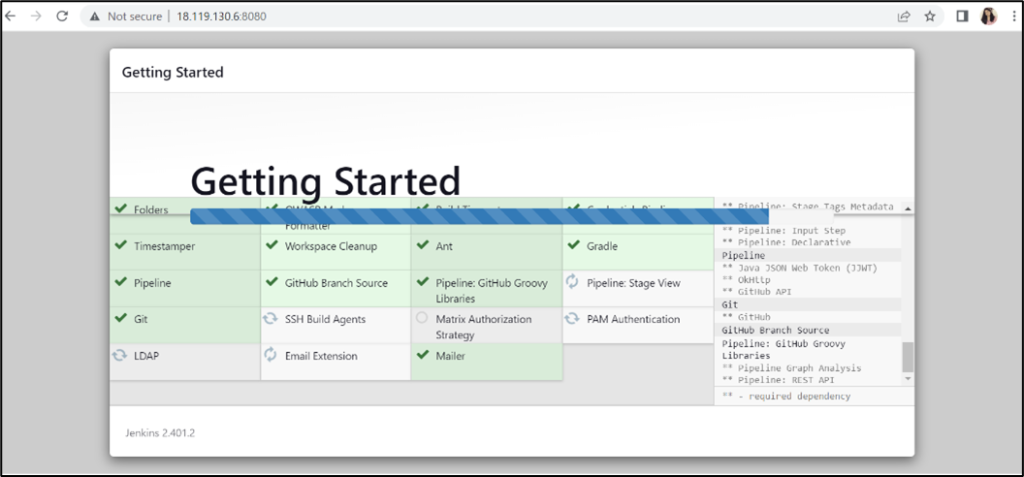Screen dimensions: 1024x477
Task: Click checkmark beside Pipeline: GitHub Groovy Libraries
Action: 423,282
